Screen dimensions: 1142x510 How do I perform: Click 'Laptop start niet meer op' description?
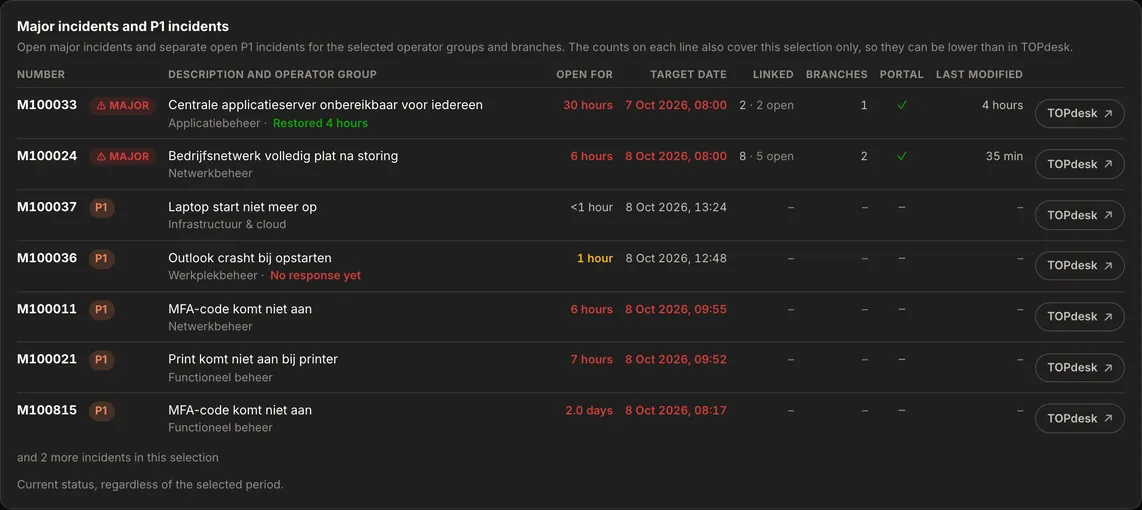point(243,207)
